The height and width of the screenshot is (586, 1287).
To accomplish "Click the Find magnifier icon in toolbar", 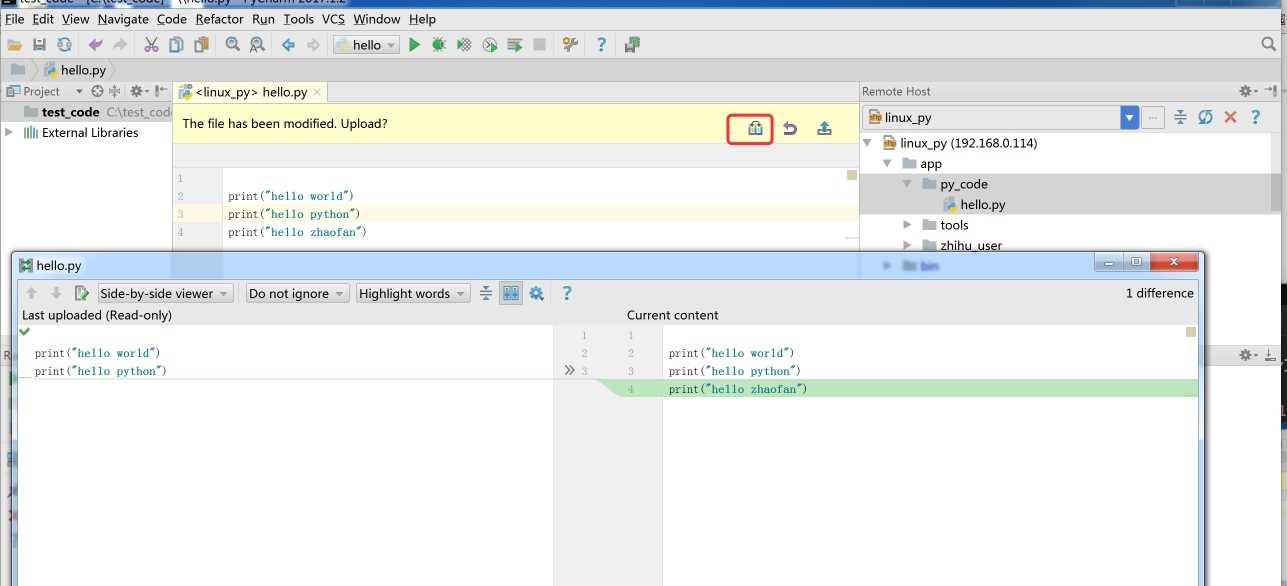I will [x=232, y=45].
